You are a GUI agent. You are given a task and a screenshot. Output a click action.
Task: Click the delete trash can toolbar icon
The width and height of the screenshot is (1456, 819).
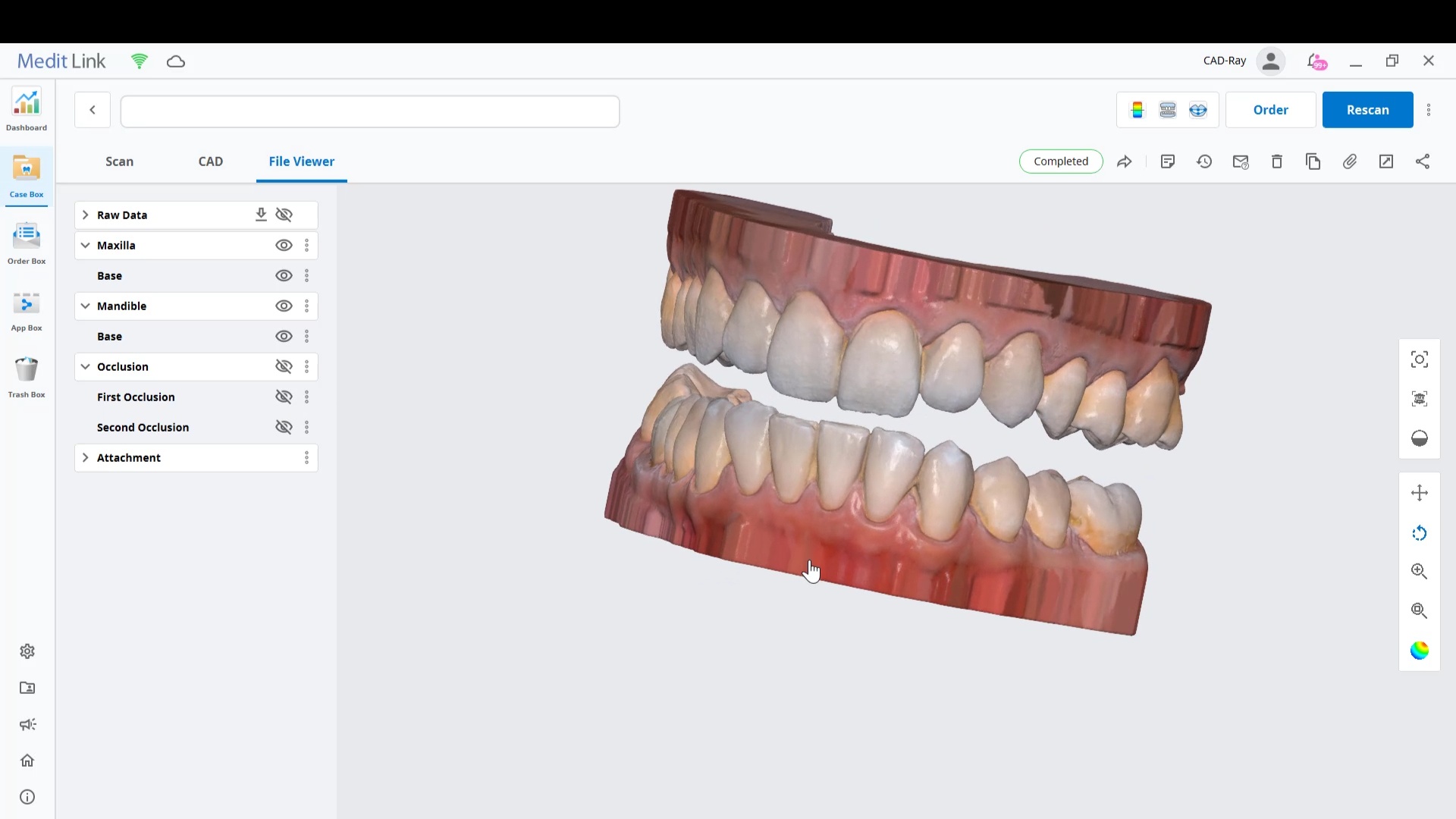coord(1277,162)
